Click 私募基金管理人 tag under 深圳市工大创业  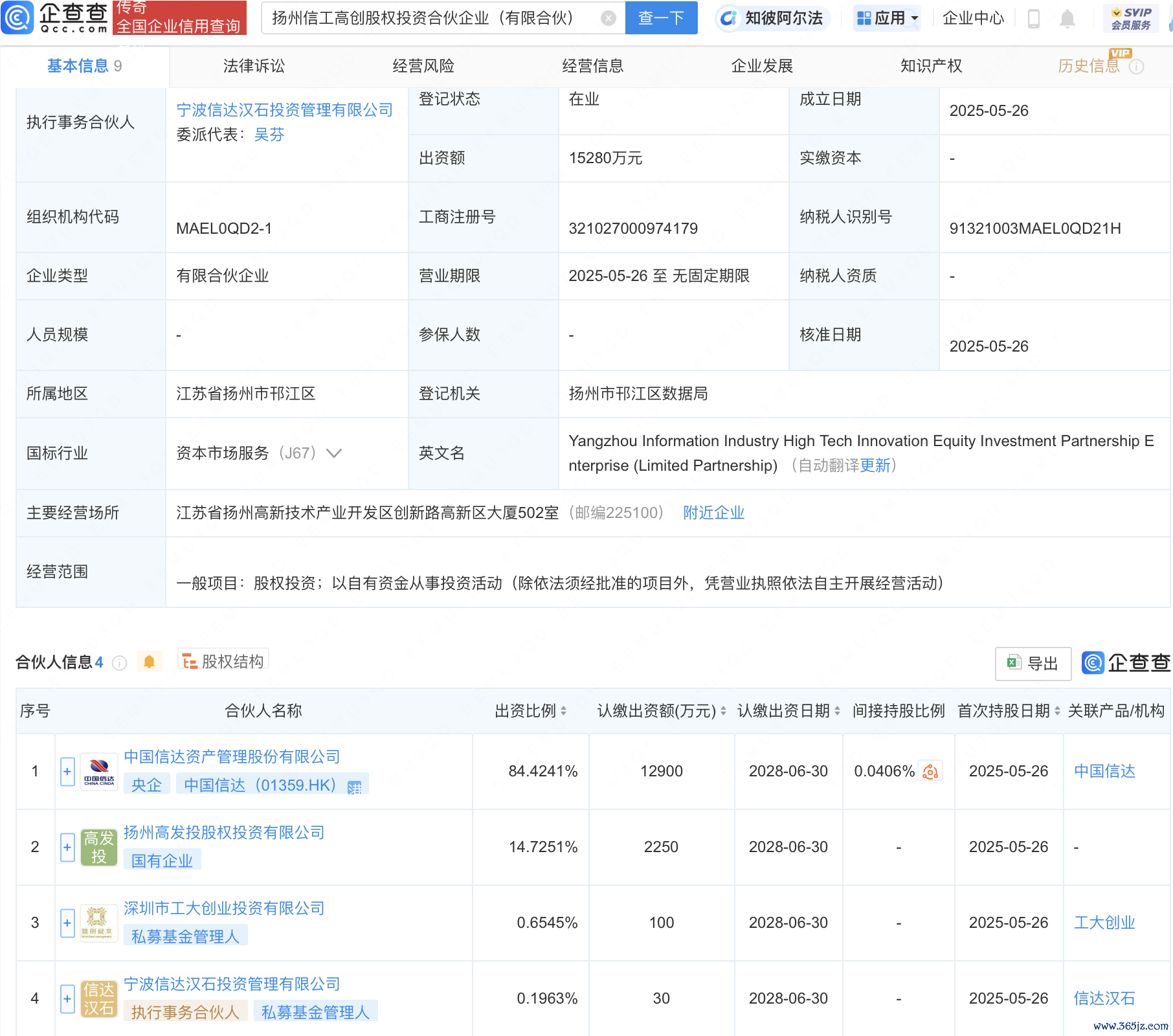[186, 936]
